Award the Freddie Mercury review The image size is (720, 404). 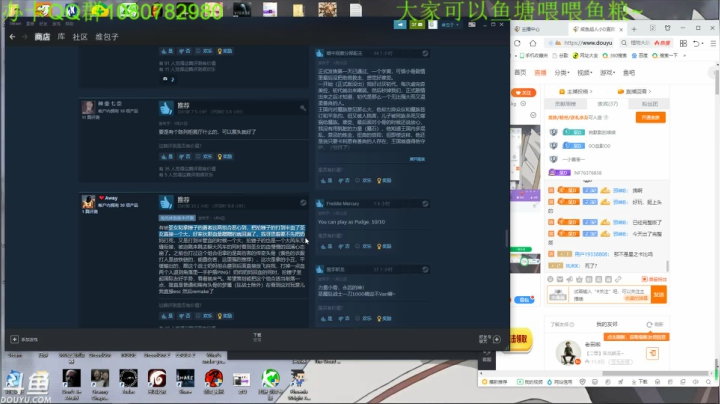[384, 246]
